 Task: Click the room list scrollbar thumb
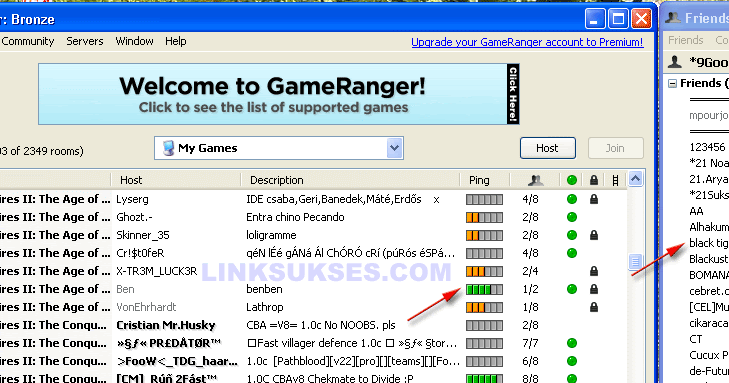[x=636, y=262]
